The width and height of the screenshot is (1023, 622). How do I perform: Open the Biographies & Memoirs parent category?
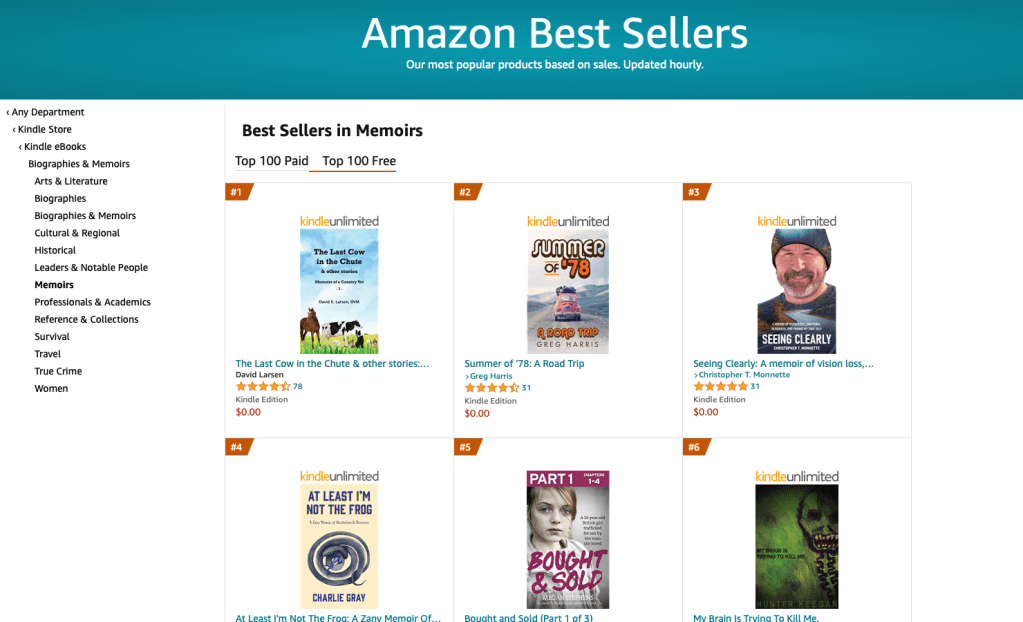(x=79, y=164)
